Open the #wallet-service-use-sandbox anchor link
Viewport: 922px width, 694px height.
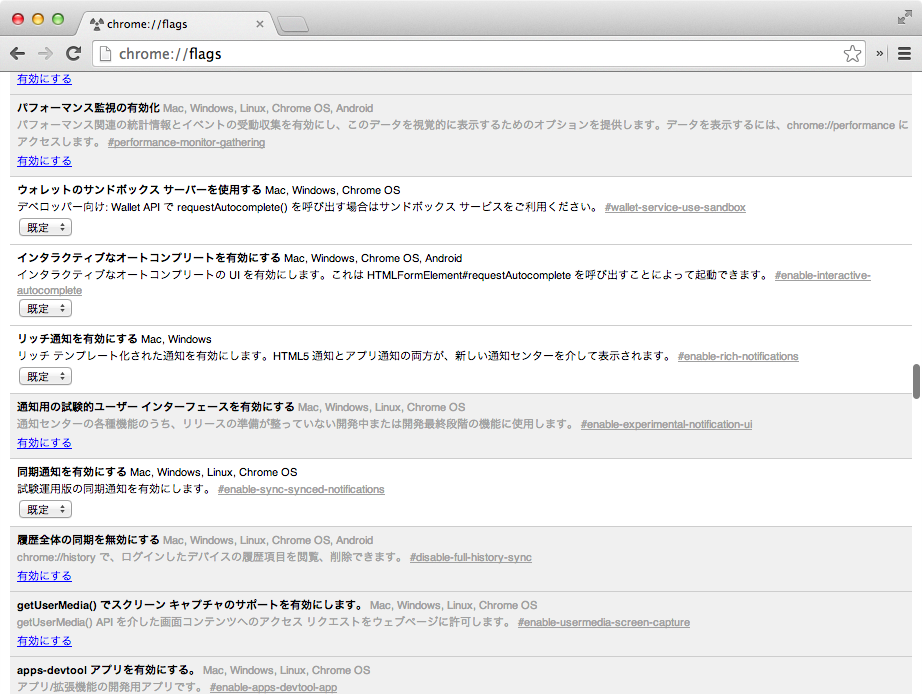(x=675, y=207)
